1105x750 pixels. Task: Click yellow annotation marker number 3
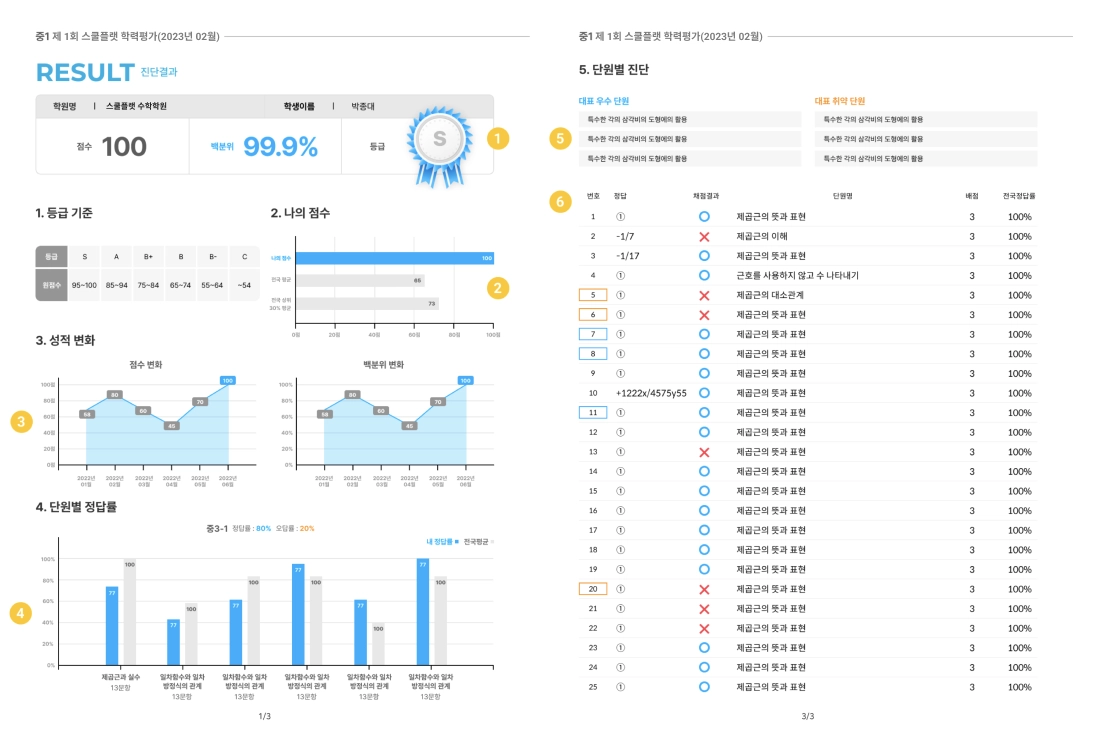(21, 422)
